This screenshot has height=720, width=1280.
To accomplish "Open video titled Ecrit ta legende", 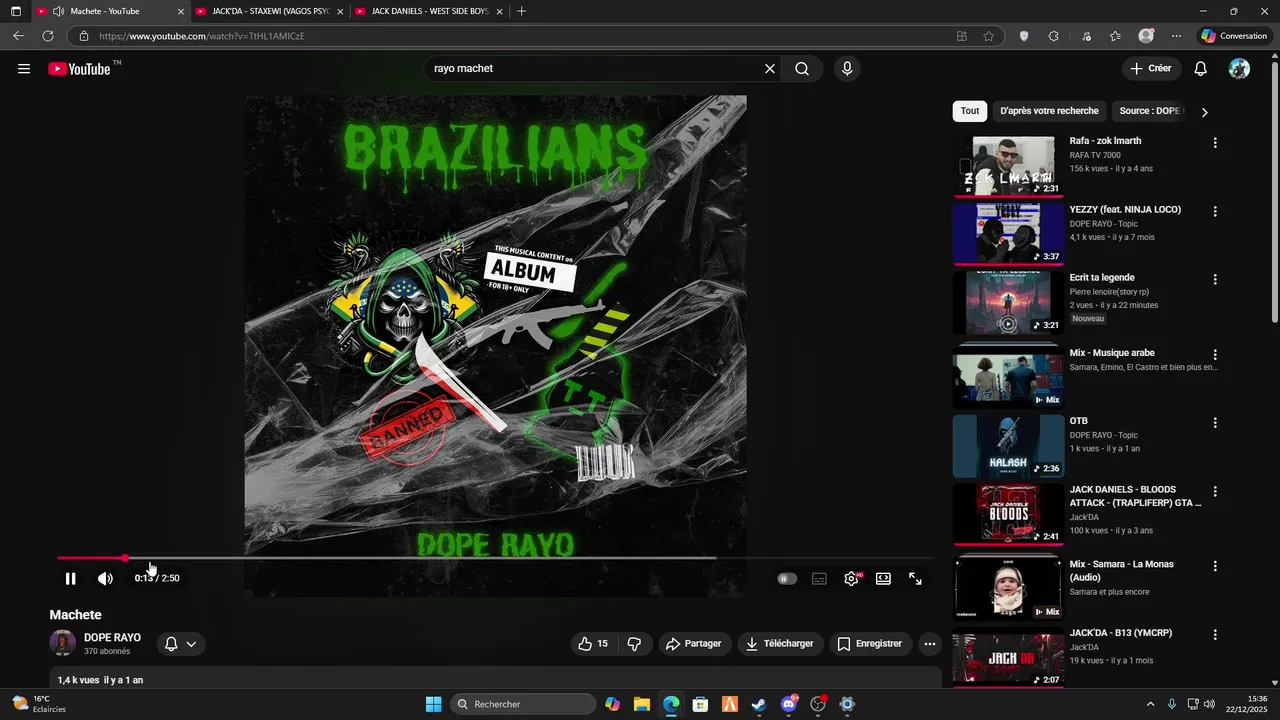I will point(1102,278).
